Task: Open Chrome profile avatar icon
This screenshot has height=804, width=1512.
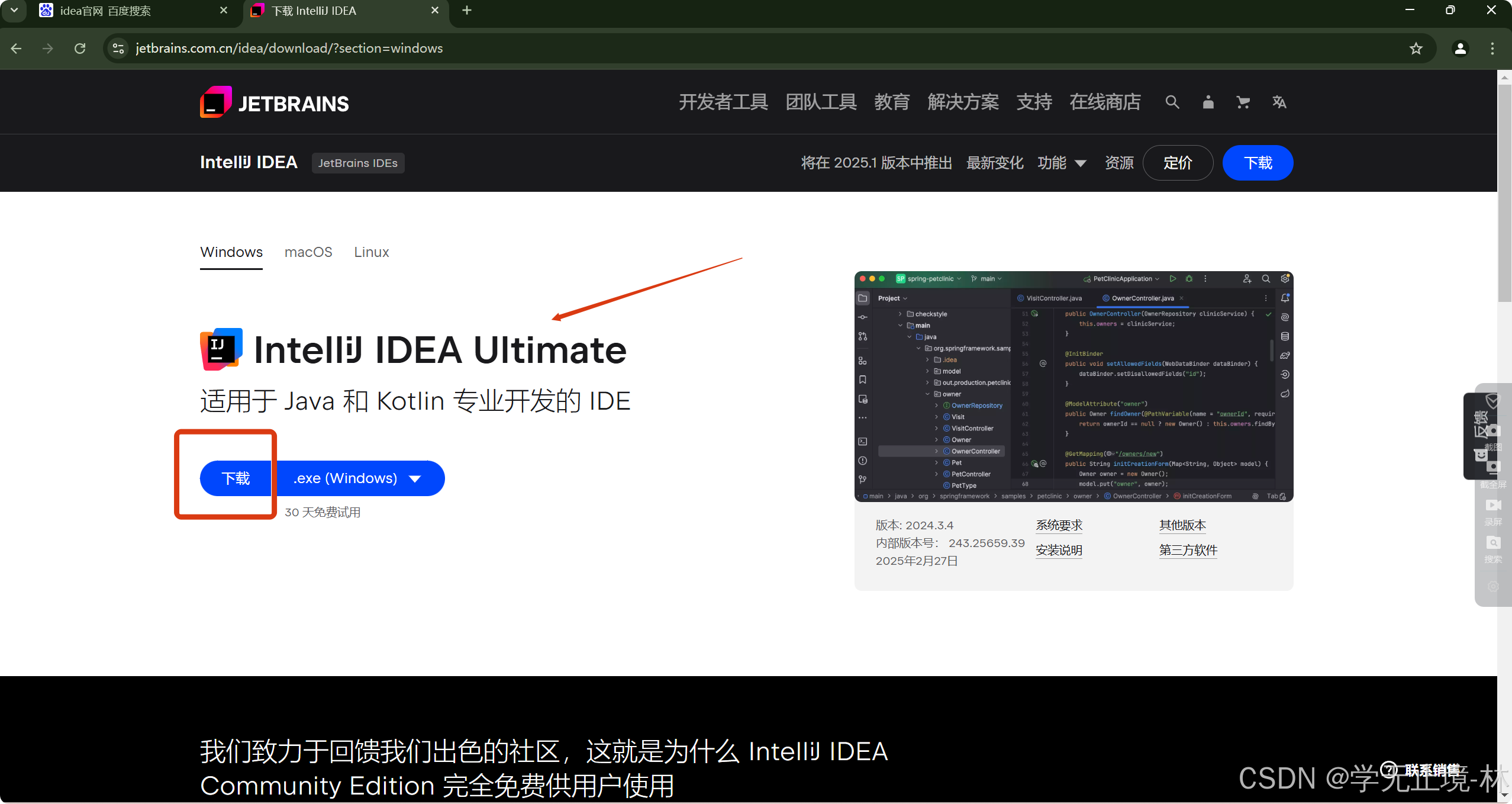Action: tap(1460, 49)
